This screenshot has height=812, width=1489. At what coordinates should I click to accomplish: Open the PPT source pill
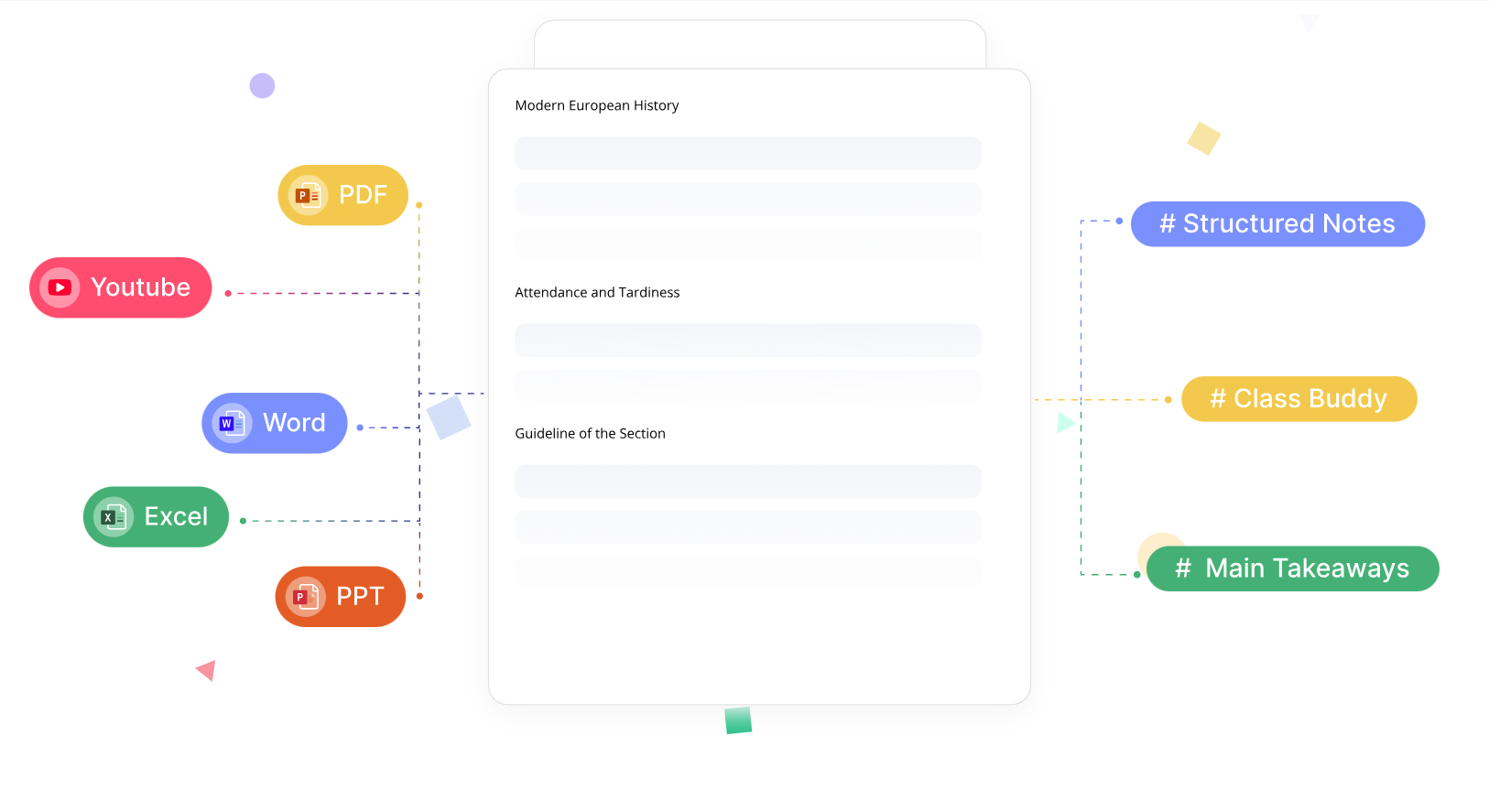click(341, 597)
